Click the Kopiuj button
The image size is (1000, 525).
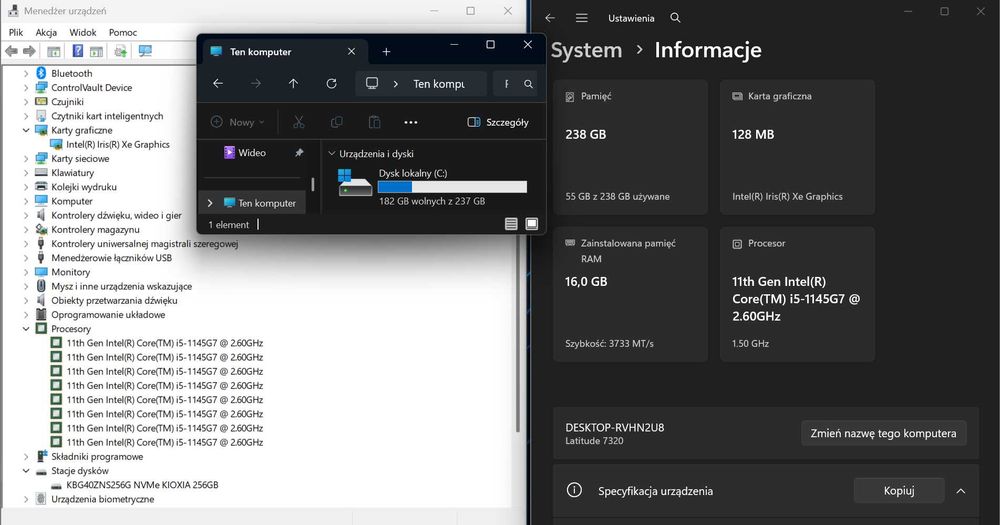point(899,491)
